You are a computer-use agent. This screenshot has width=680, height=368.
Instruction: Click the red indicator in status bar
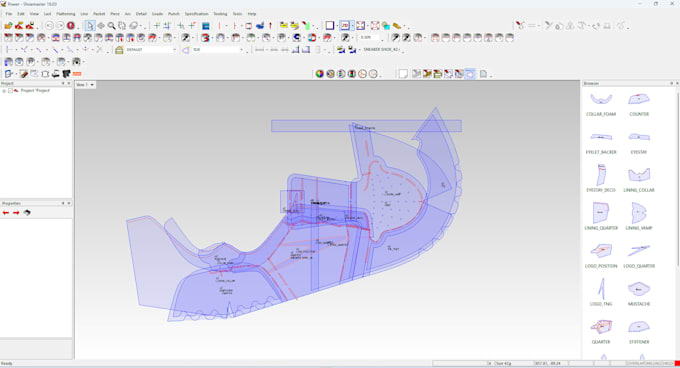coord(677,363)
